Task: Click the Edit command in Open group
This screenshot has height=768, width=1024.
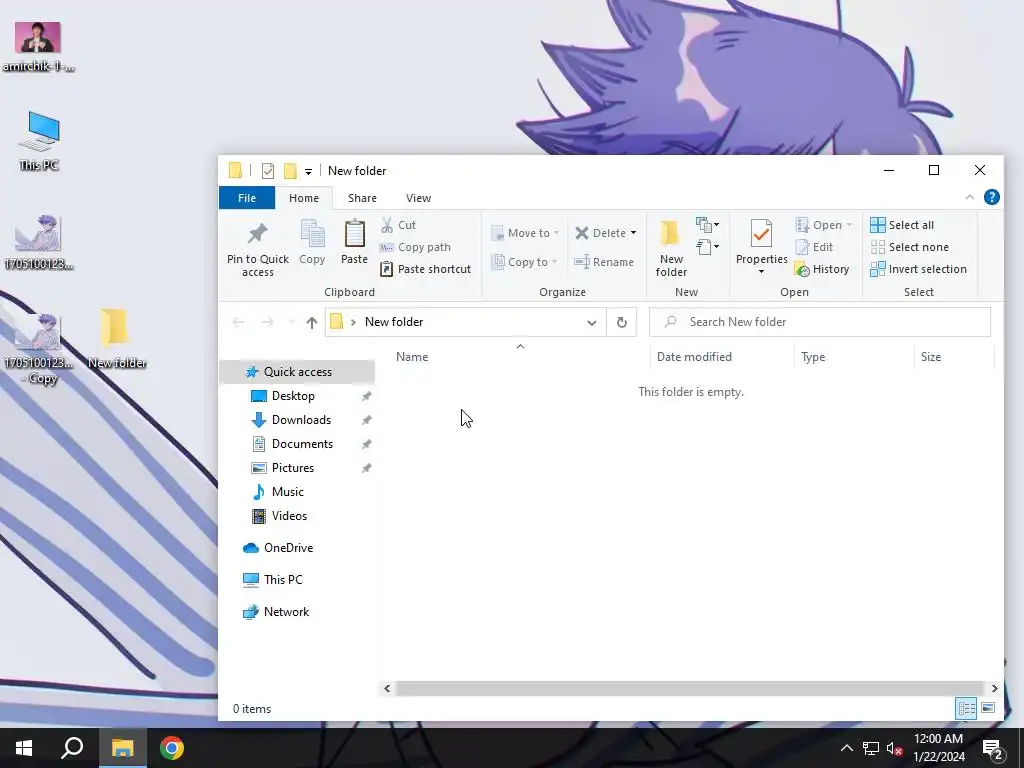Action: [x=814, y=247]
